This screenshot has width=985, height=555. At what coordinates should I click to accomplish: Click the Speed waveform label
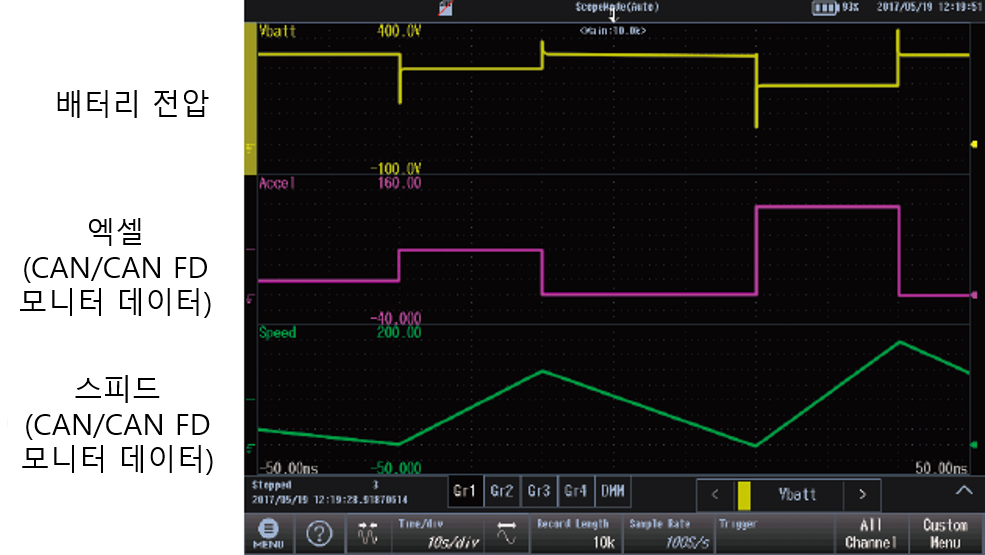coord(277,332)
